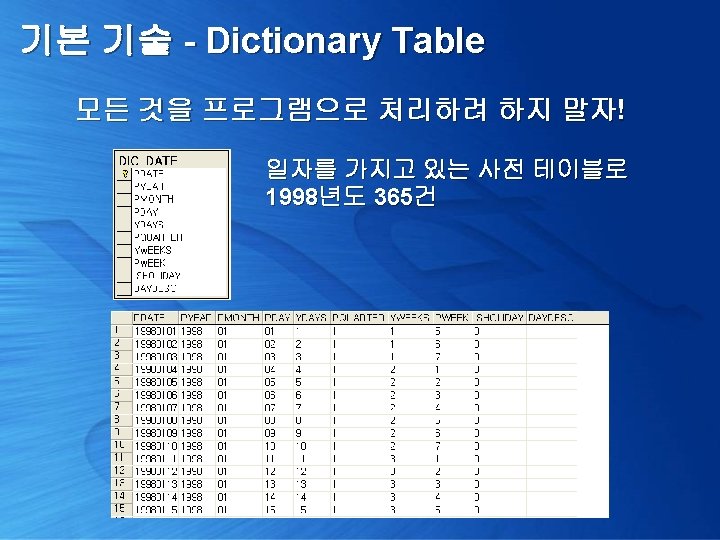This screenshot has width=720, height=540.
Task: Click PDAY cell 13 in row 19980113
Action: point(278,484)
